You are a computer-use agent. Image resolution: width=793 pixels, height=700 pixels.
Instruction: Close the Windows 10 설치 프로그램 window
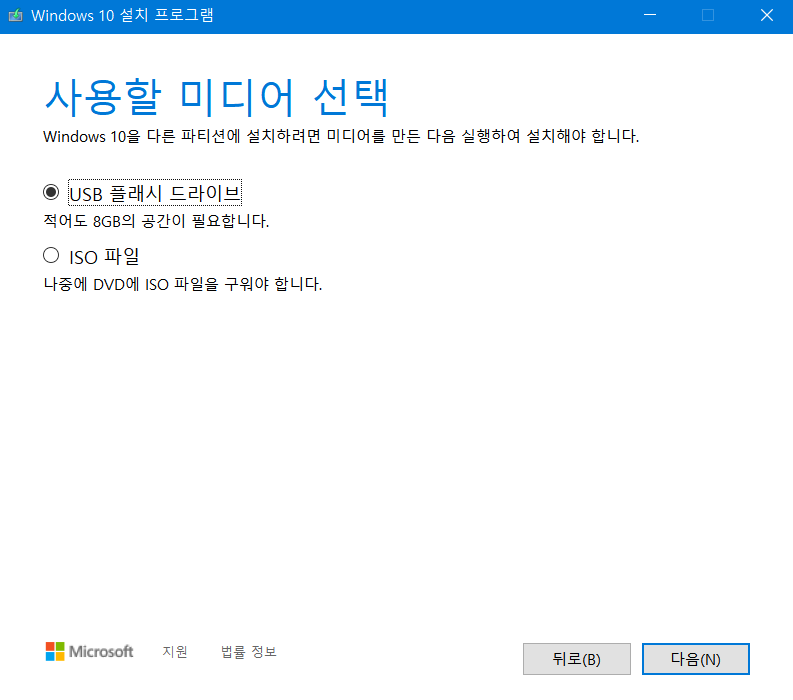[x=767, y=15]
